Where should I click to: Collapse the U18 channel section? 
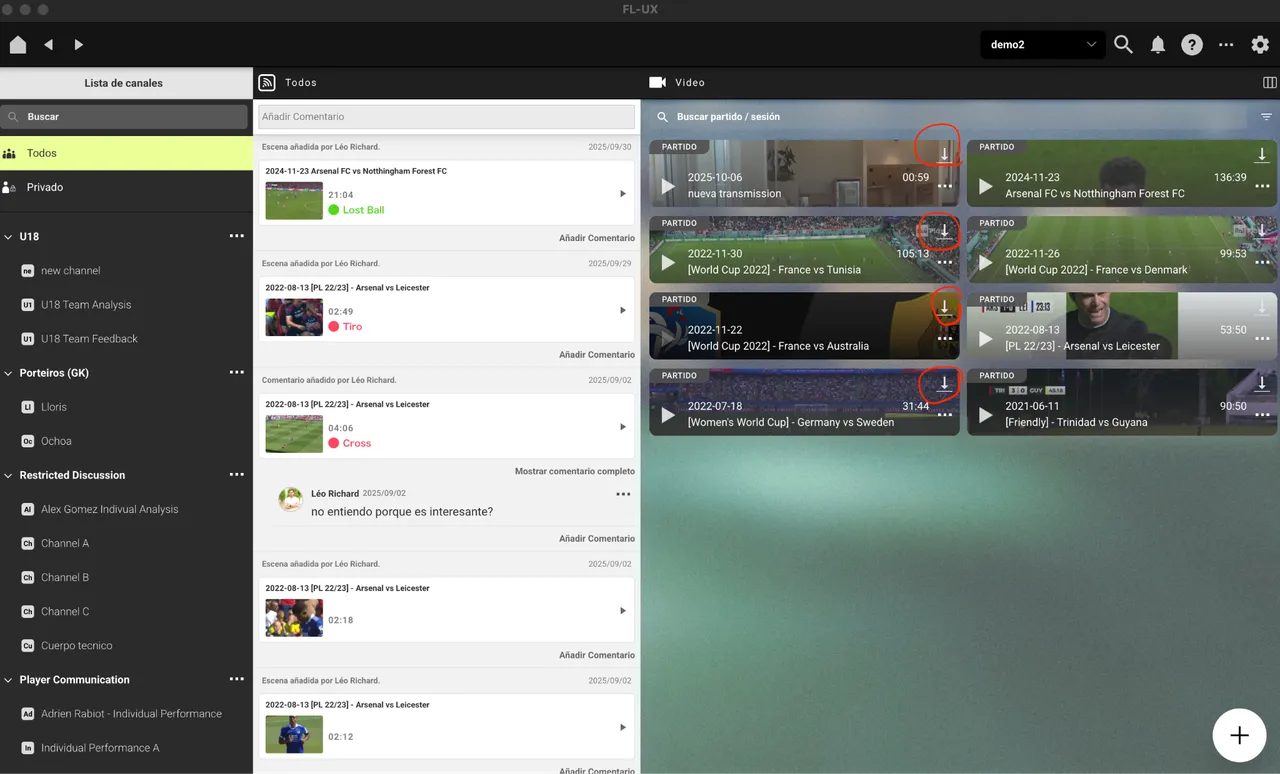(x=9, y=237)
